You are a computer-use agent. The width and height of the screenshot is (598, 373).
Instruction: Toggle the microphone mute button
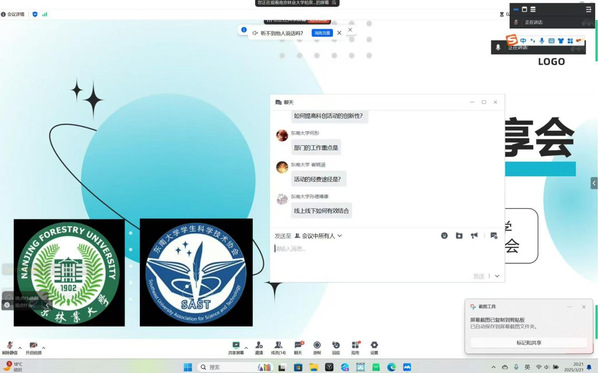[10, 347]
